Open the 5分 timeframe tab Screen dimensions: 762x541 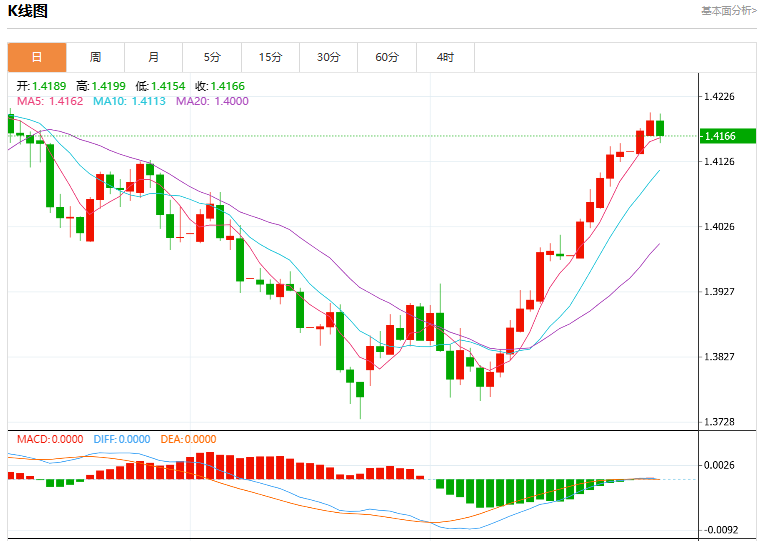point(212,57)
